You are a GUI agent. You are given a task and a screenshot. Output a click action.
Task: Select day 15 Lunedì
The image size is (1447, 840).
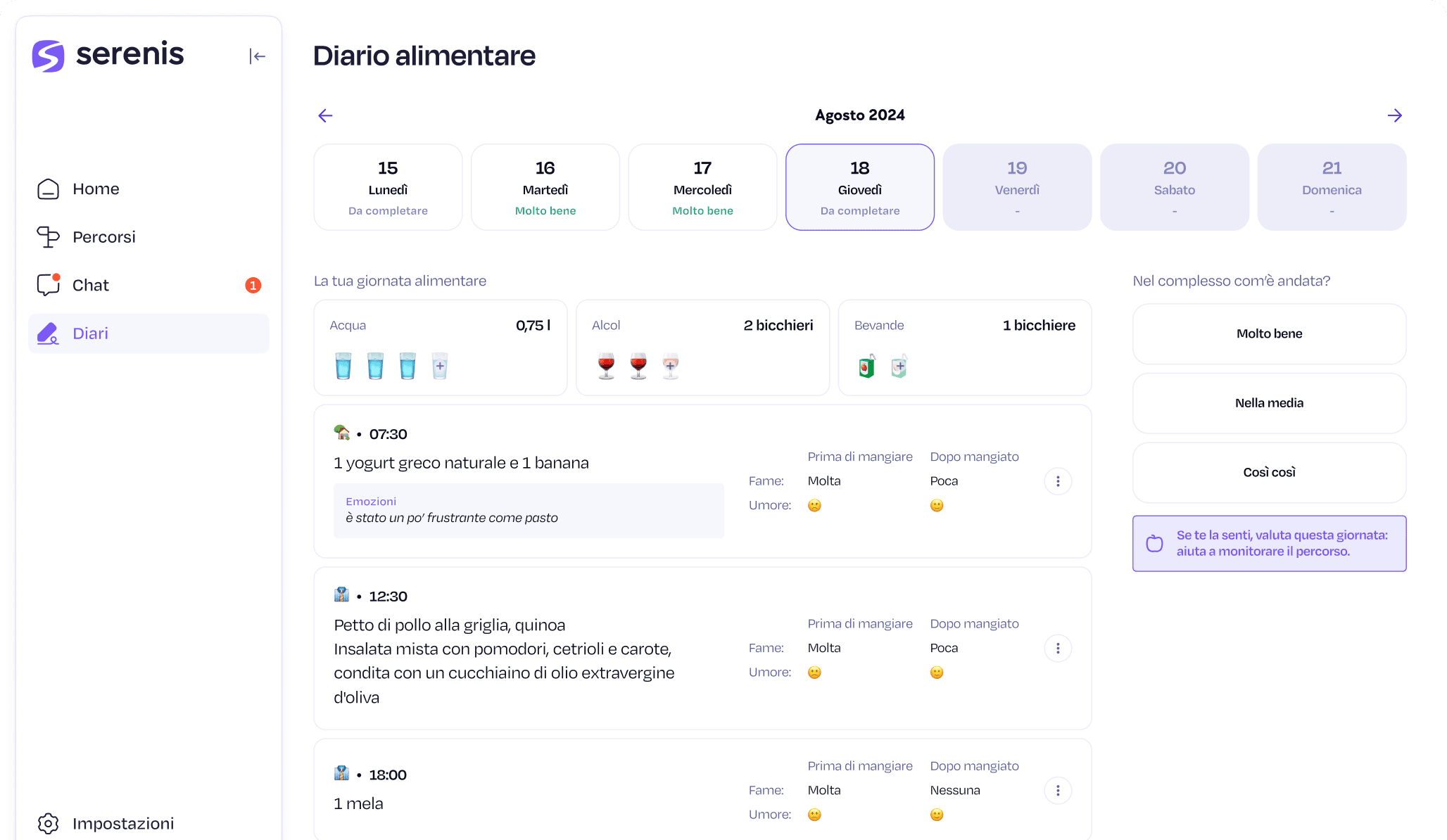[388, 187]
